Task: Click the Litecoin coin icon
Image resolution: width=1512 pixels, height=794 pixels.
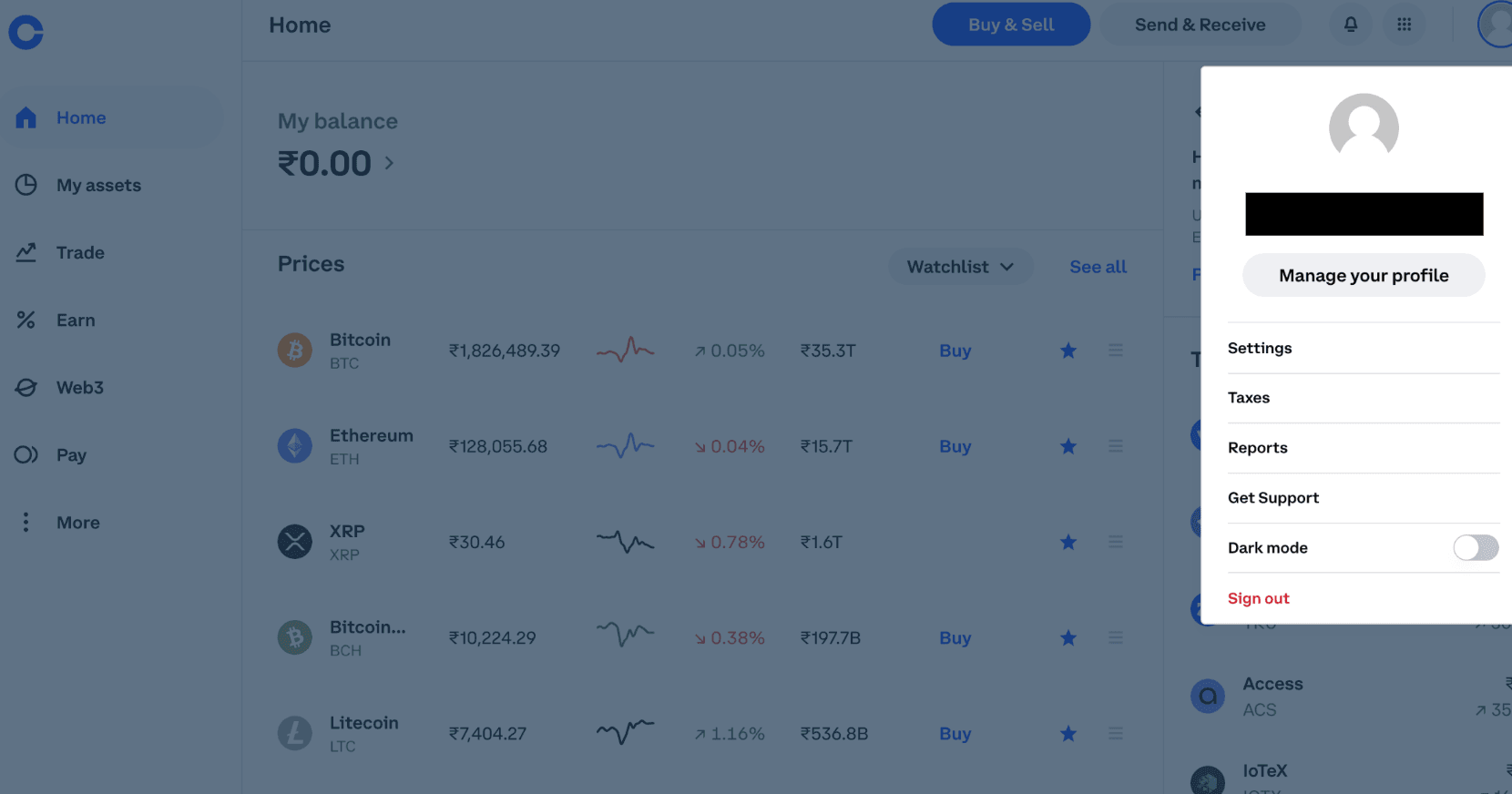Action: point(294,733)
